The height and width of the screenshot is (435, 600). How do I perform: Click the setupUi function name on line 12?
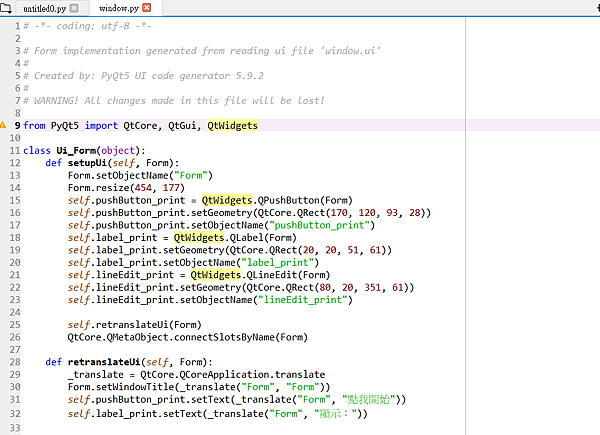point(87,163)
